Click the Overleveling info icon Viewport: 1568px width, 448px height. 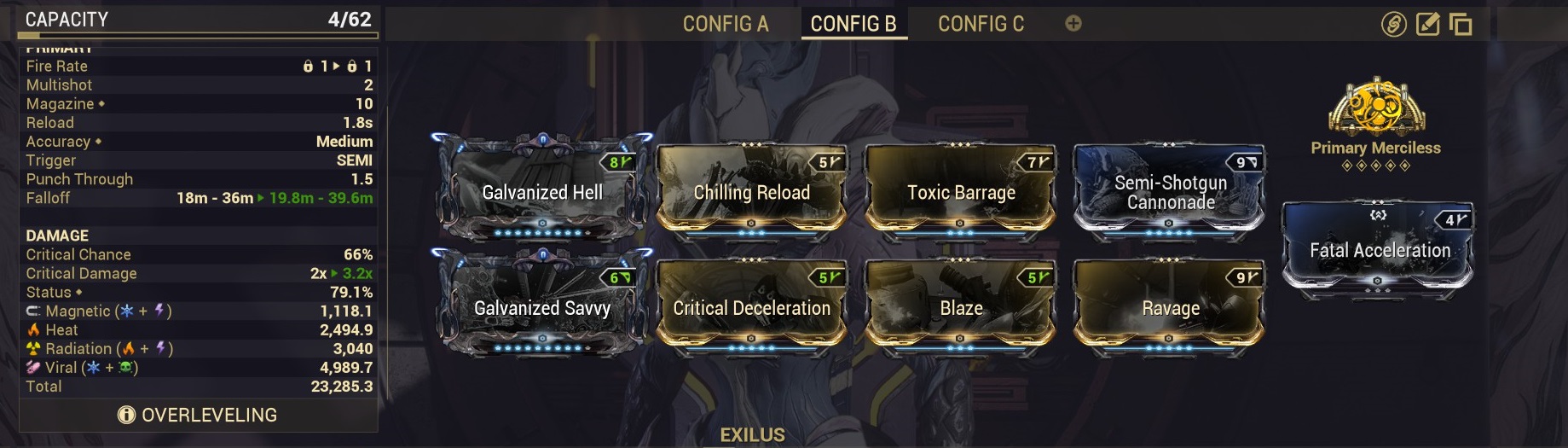pos(126,415)
